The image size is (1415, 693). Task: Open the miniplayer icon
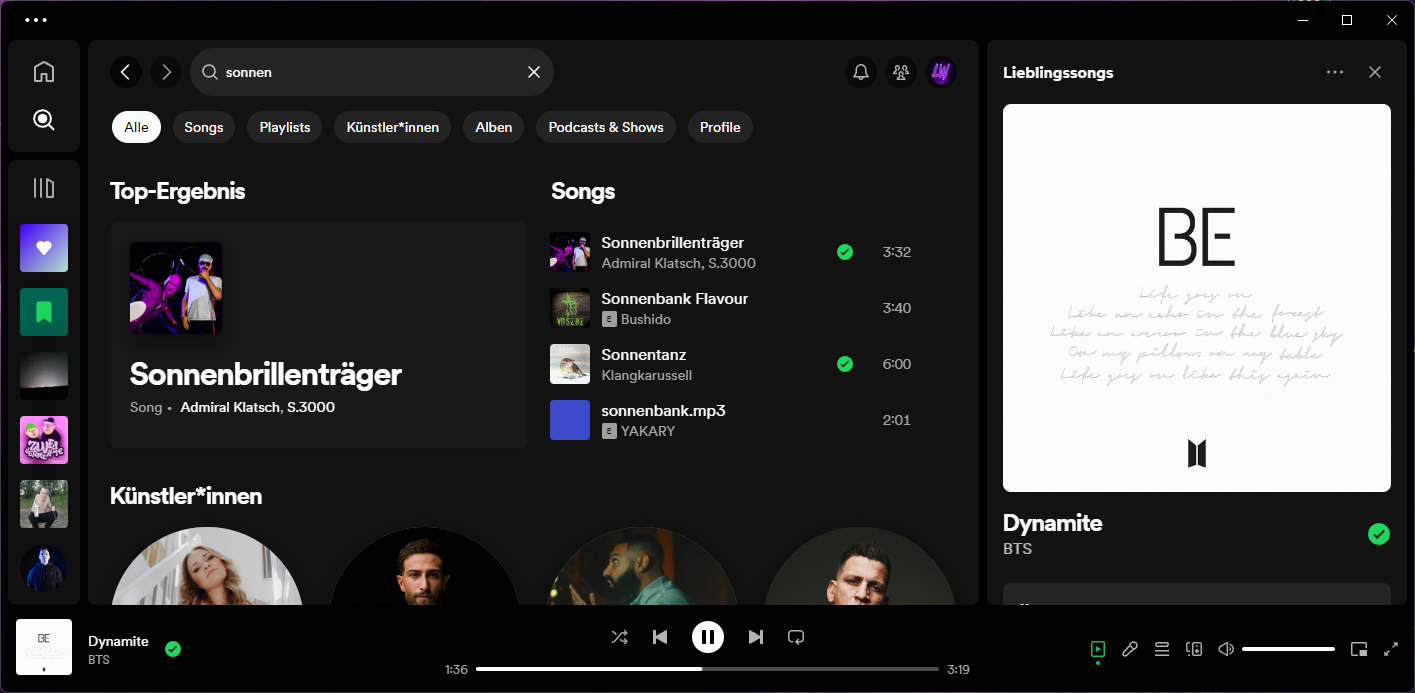(1358, 649)
